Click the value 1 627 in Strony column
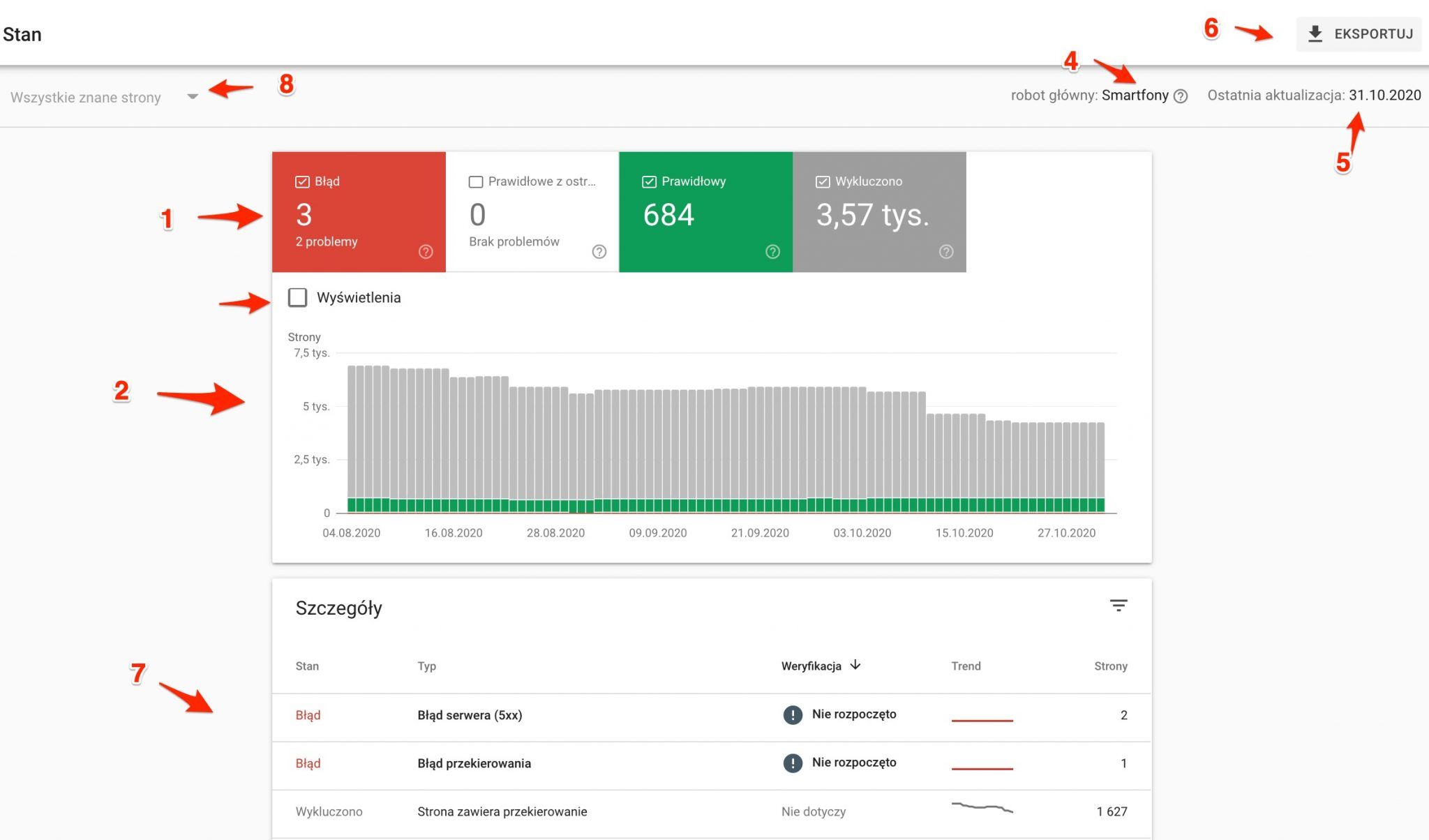Screen dimensions: 1429x840 [1112, 811]
